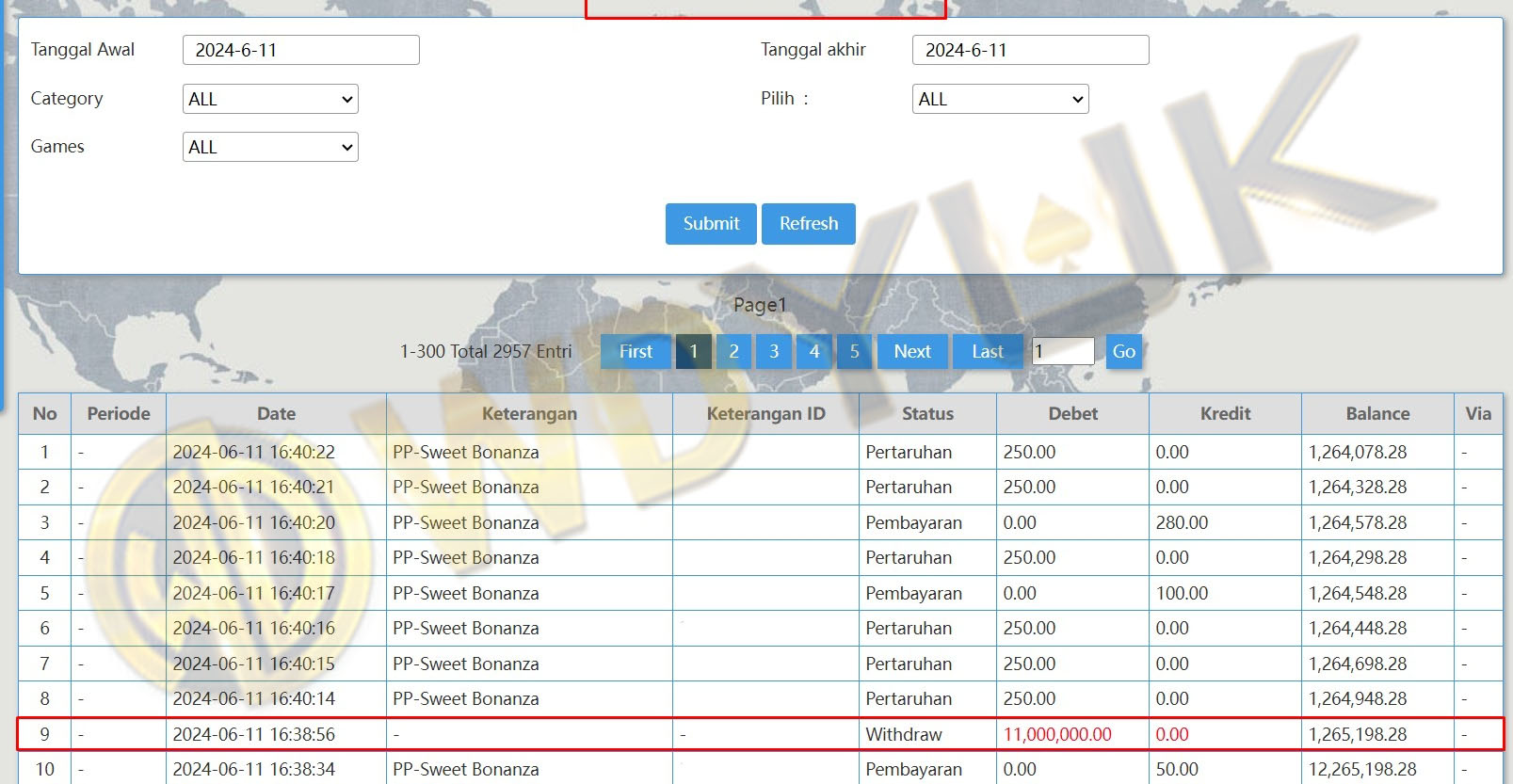Click the Page1 label
The width and height of the screenshot is (1513, 784).
coord(760,305)
